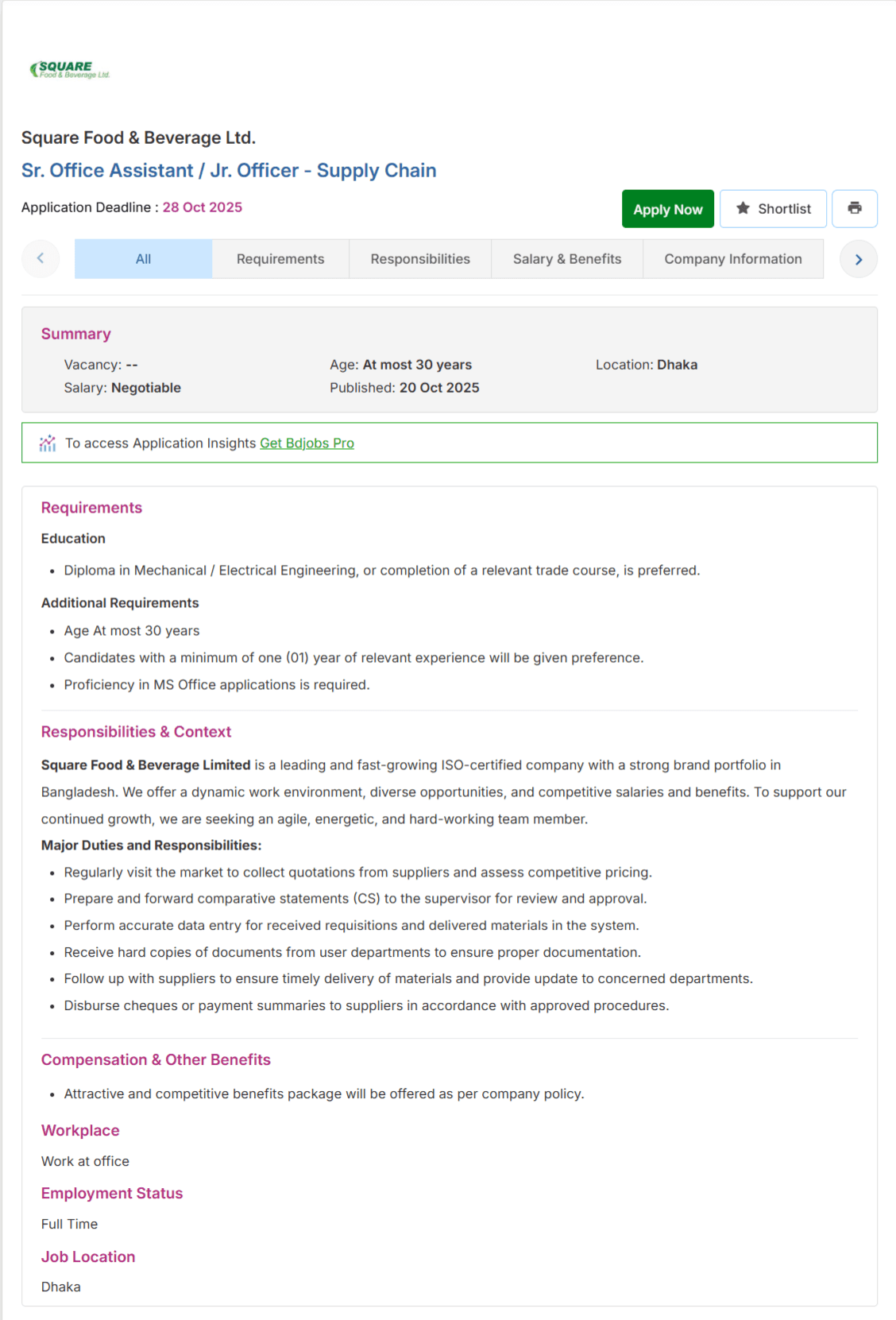896x1320 pixels.
Task: Click the Square Food & Beverage logo
Action: (70, 70)
